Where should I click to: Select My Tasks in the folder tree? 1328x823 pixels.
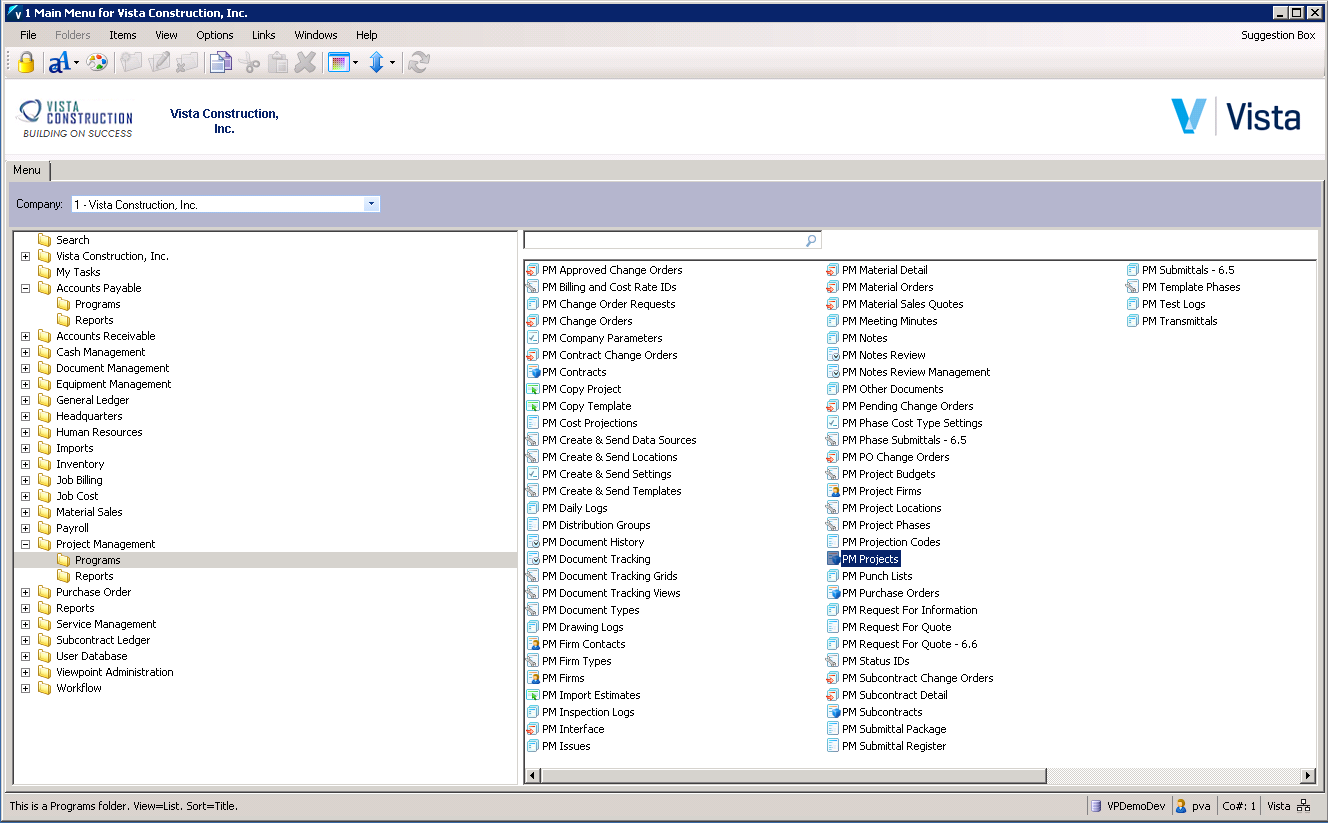[x=78, y=272]
